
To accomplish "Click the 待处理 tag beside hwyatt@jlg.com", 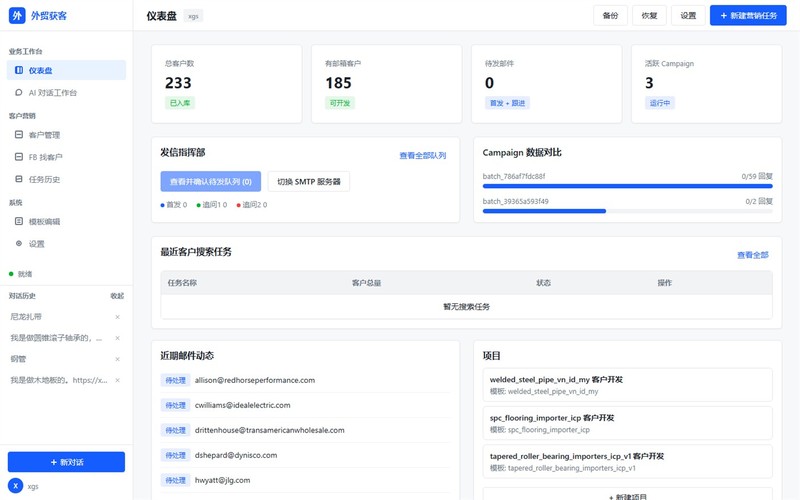I will click(x=175, y=480).
